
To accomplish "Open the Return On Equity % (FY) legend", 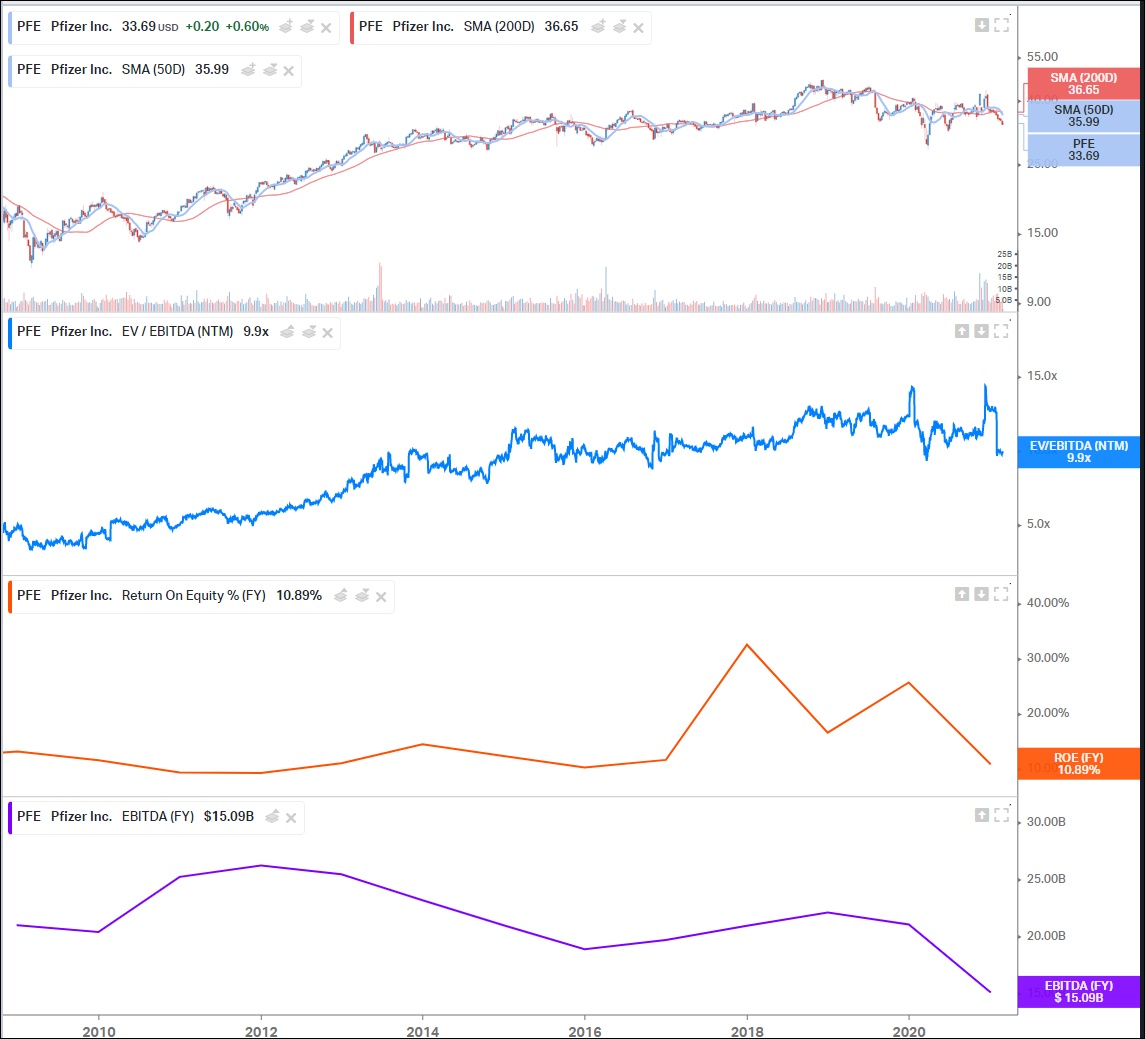I will [x=201, y=597].
